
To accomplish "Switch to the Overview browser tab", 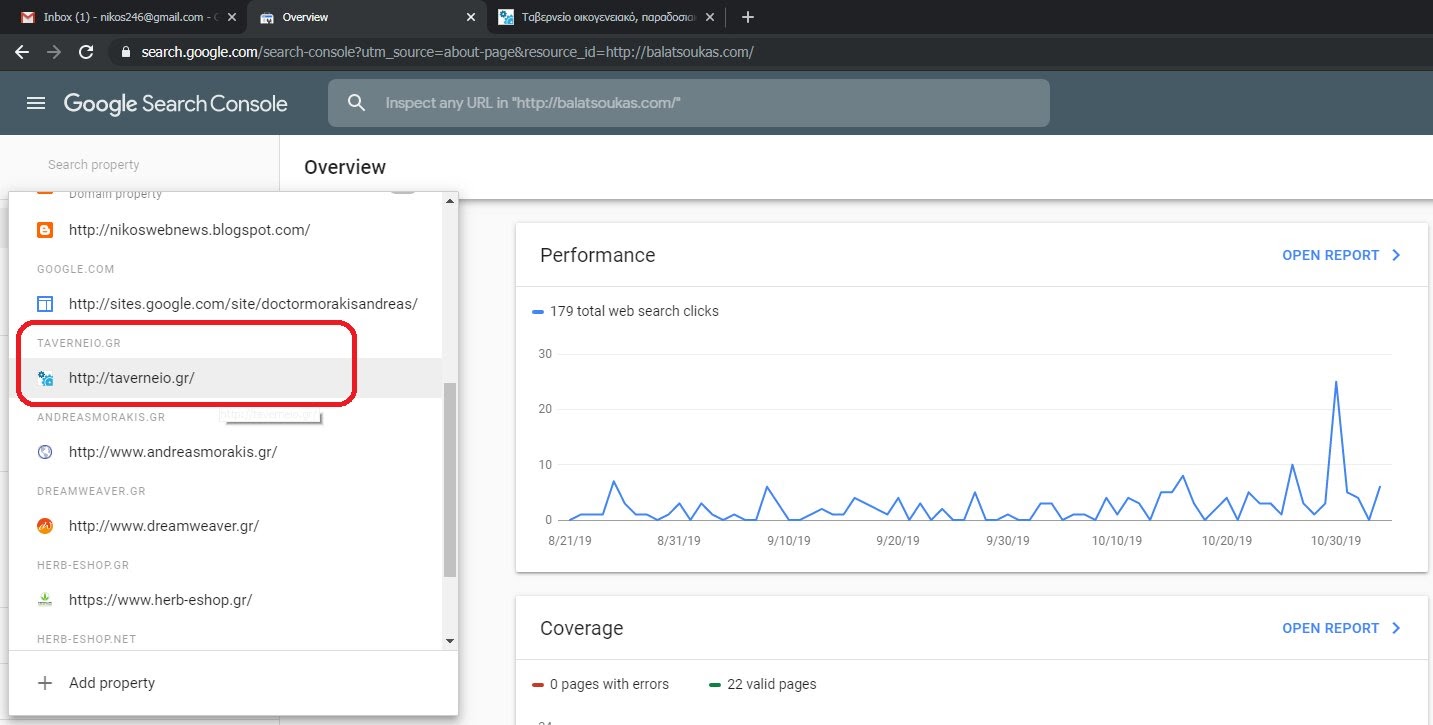I will 366,17.
